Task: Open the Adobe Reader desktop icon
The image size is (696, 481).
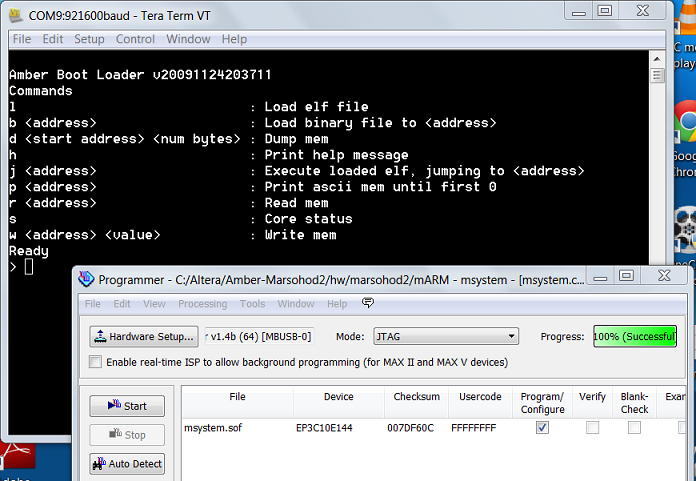Action: pos(18,456)
